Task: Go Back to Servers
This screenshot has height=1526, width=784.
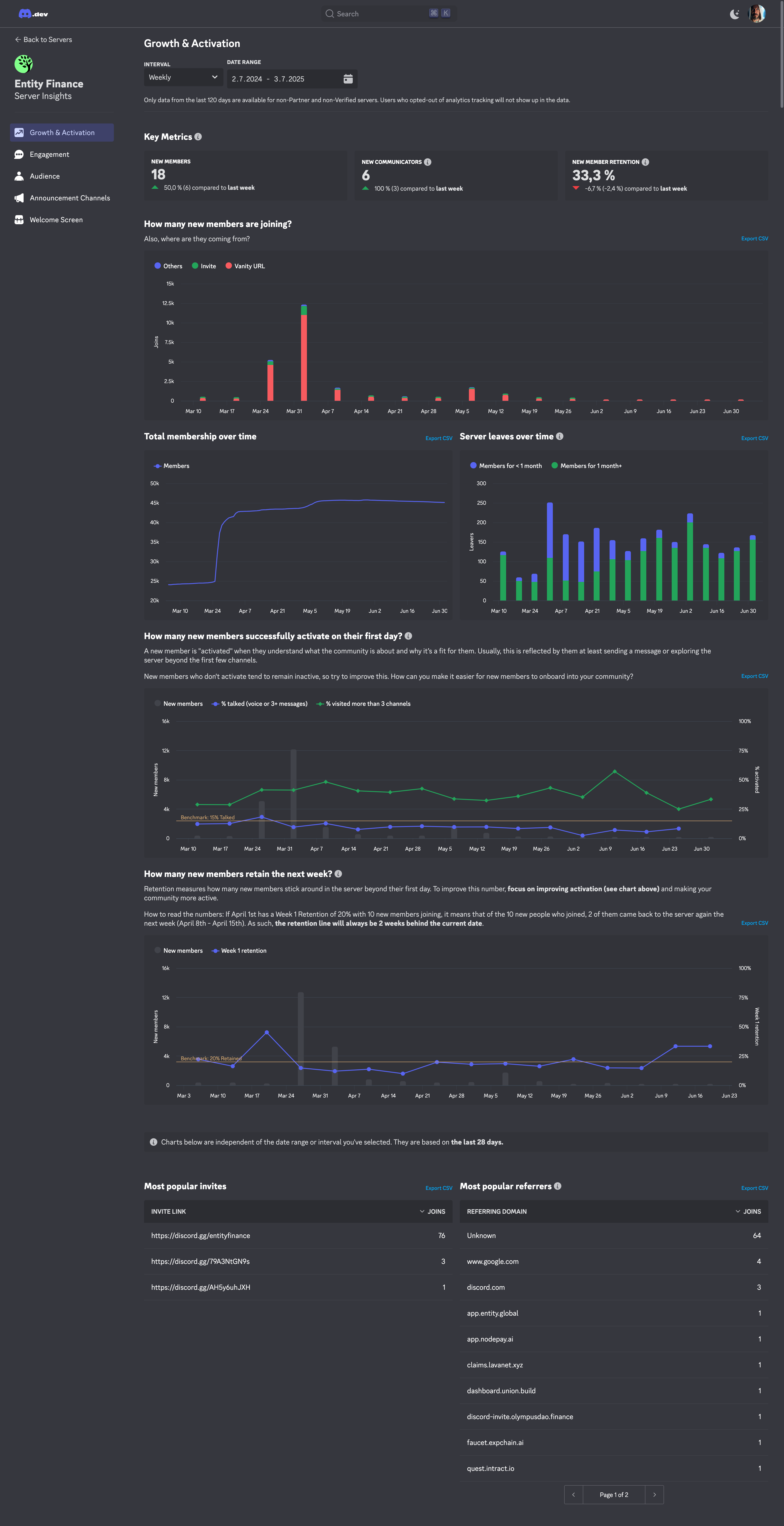Action: [x=43, y=40]
